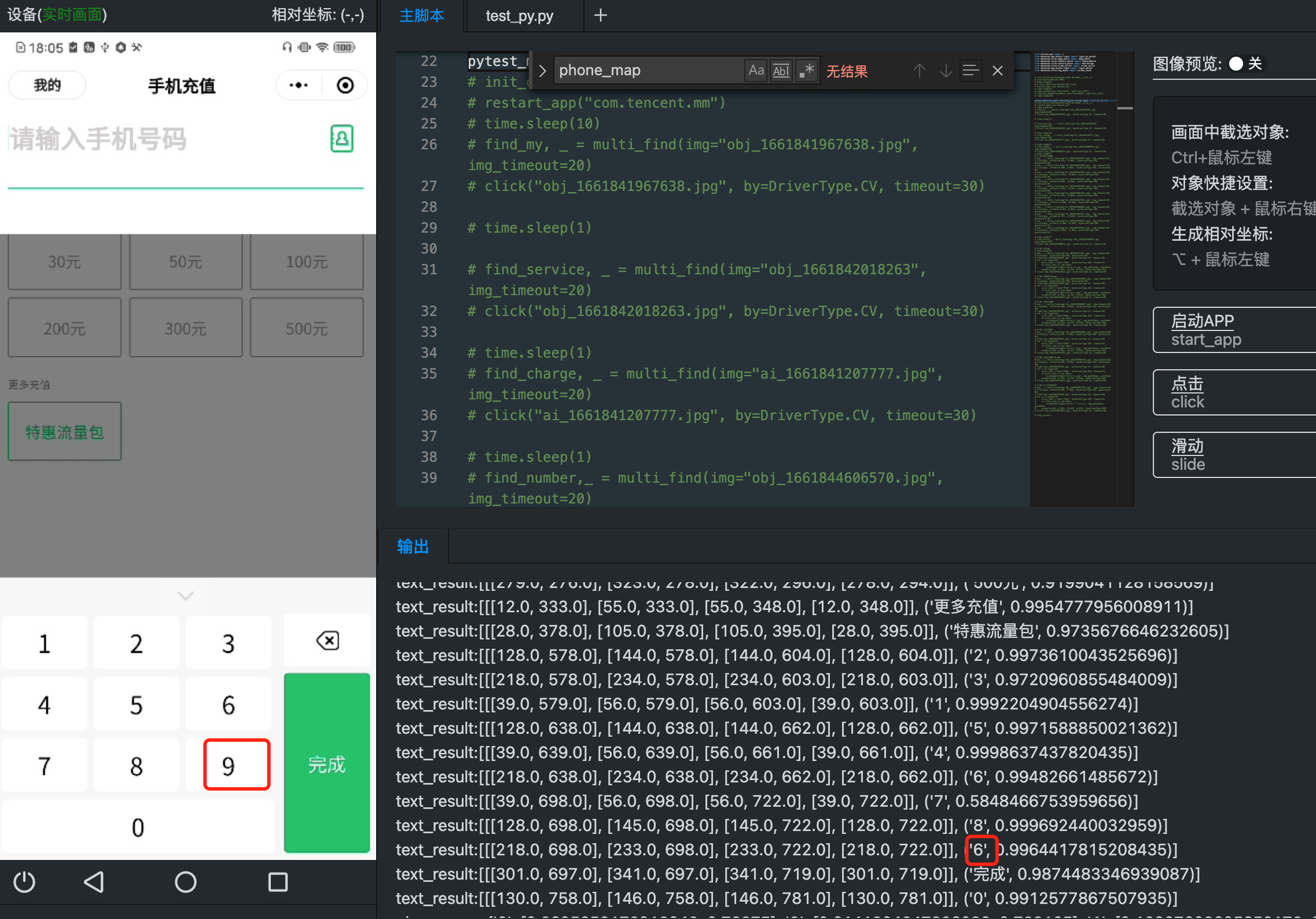
Task: Click find-in-selection icon in search bar
Action: [x=971, y=71]
